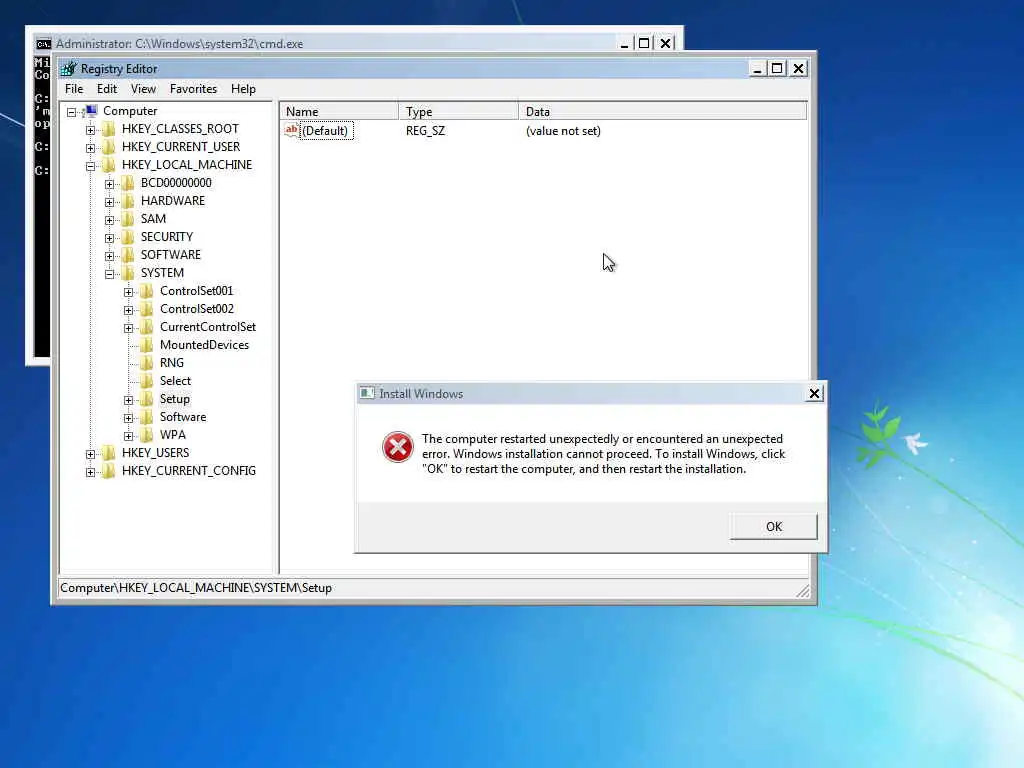
Task: Click the Registry Editor title bar icon
Action: coord(69,69)
